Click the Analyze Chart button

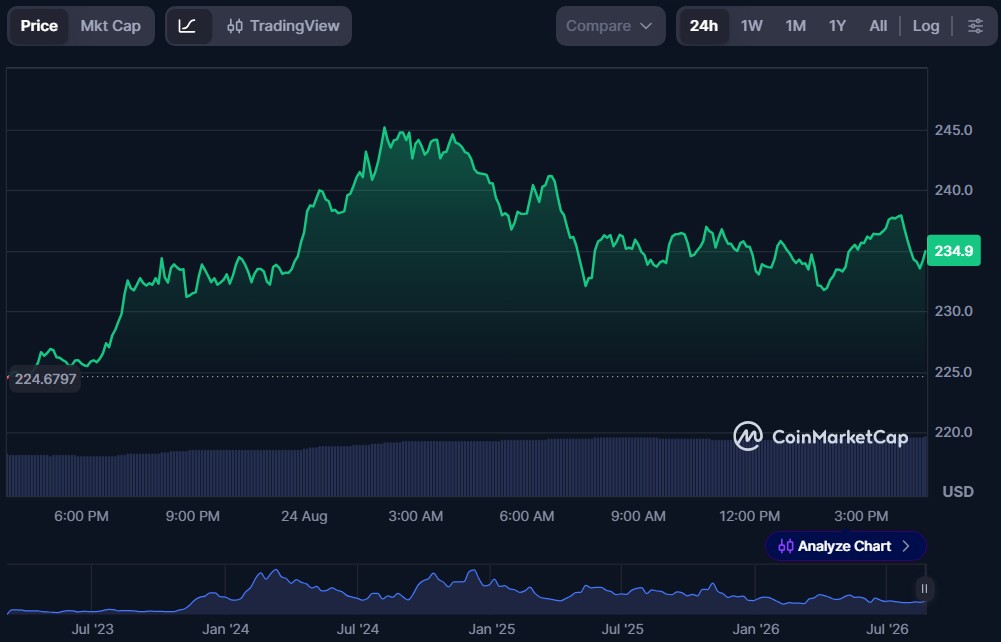click(x=845, y=546)
